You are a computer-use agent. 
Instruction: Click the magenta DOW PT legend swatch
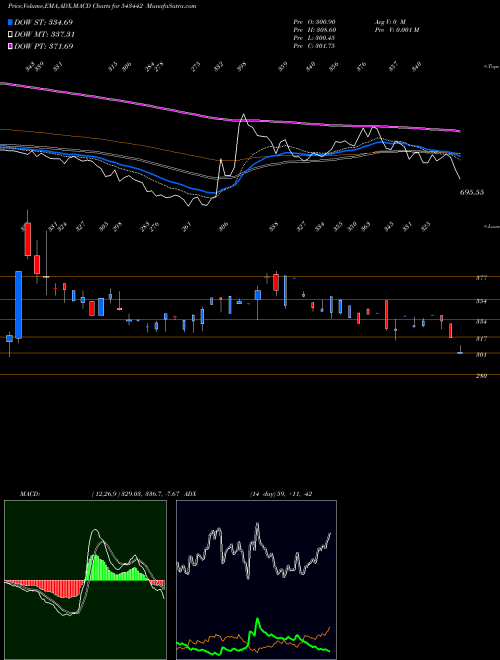point(10,46)
